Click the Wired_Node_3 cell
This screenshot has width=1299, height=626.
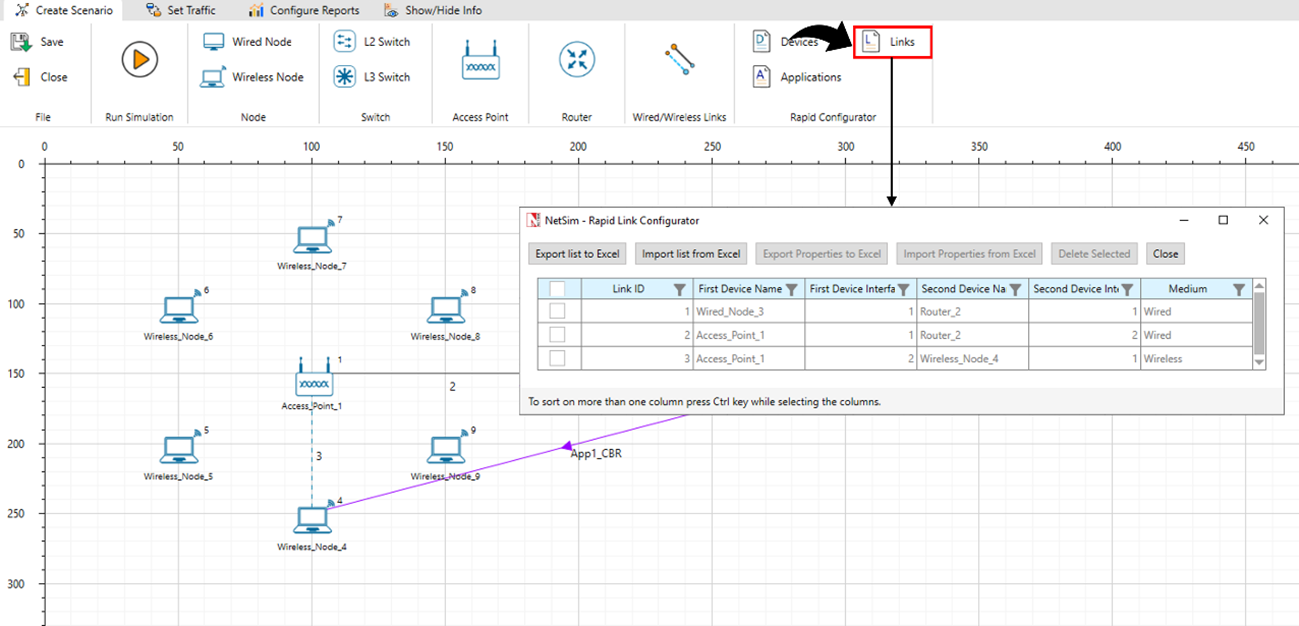(x=748, y=311)
